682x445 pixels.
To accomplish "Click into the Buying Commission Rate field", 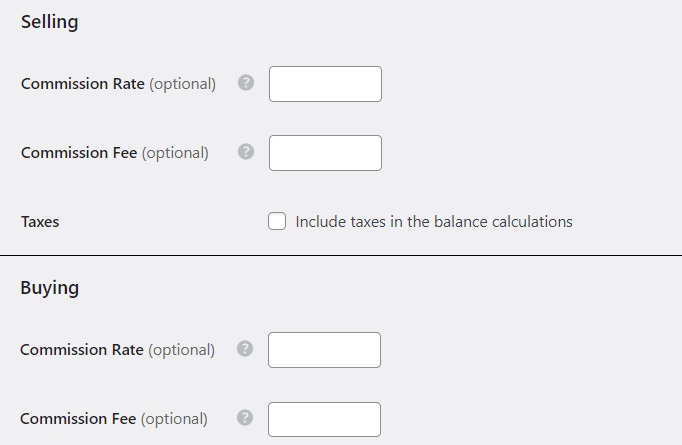I will 324,350.
